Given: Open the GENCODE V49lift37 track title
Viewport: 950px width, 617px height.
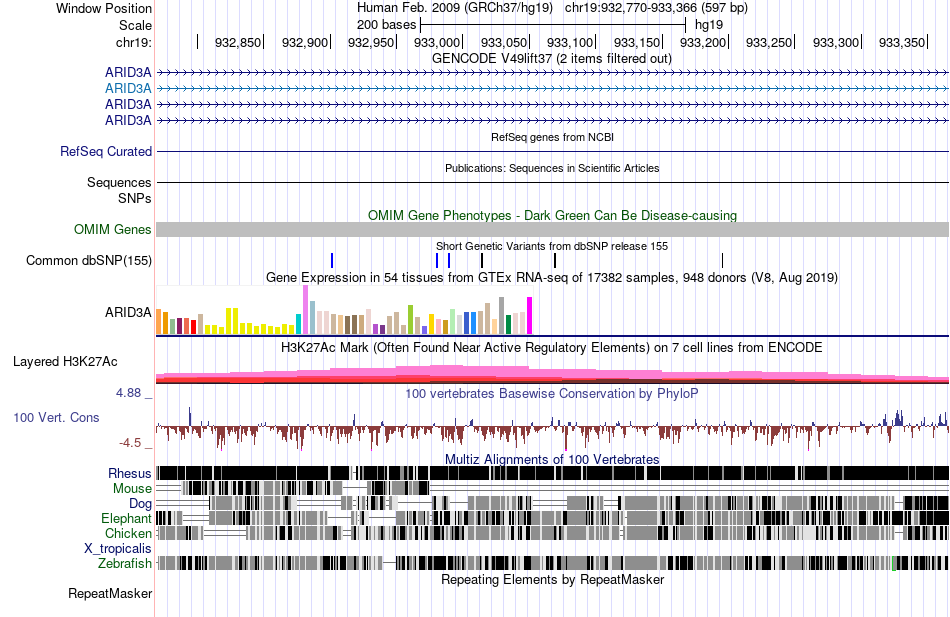Looking at the screenshot, I should [551, 59].
